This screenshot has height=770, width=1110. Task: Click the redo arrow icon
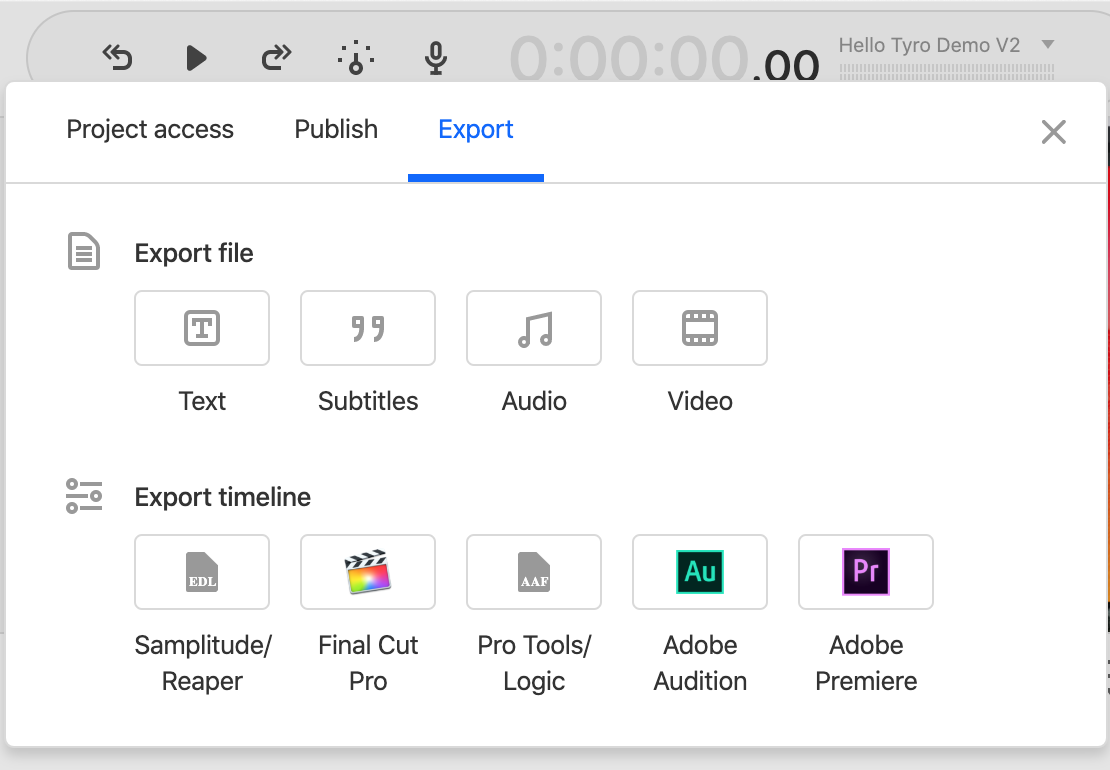276,58
